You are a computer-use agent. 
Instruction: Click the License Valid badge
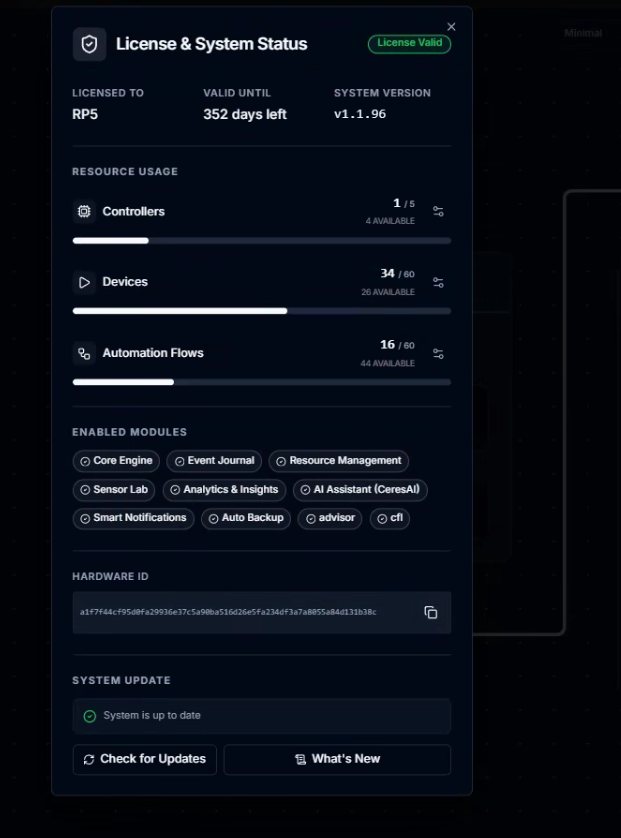409,43
